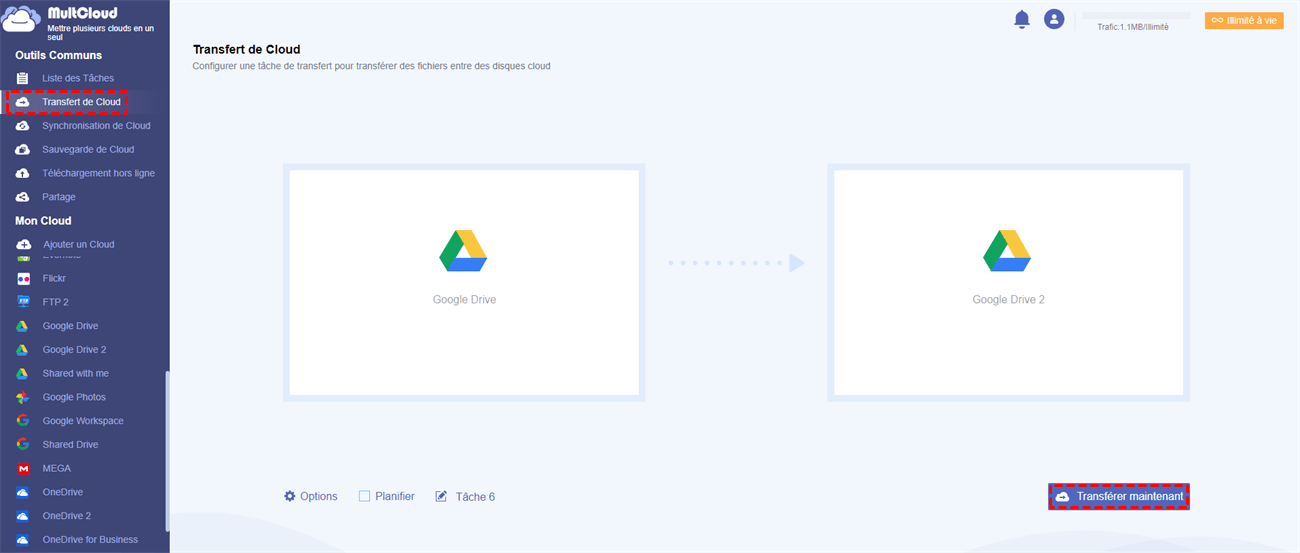
Task: Click the Transférer maintenant button
Action: coord(1119,497)
